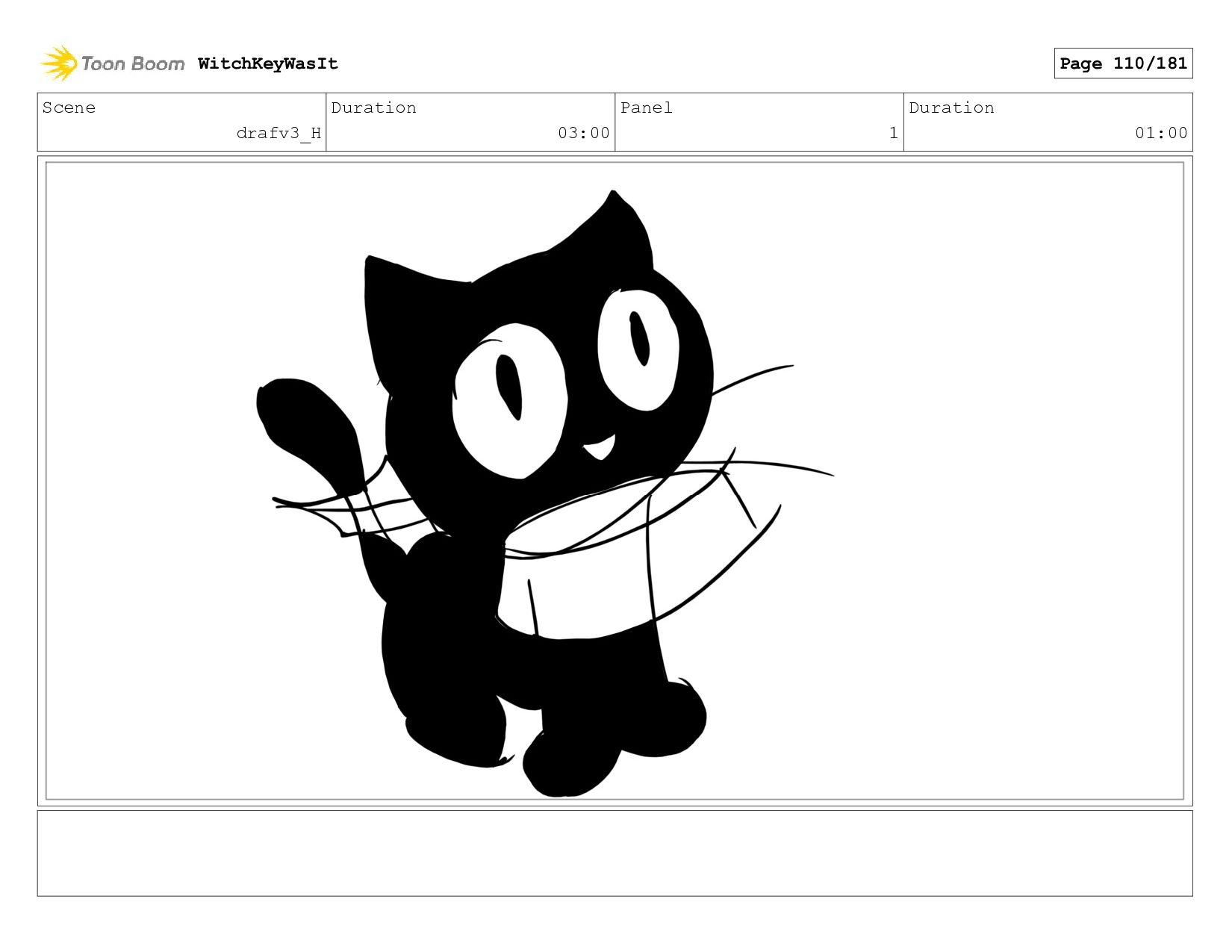Click the Toon Boom logo
Image resolution: width=1232 pixels, height=952 pixels.
click(112, 63)
